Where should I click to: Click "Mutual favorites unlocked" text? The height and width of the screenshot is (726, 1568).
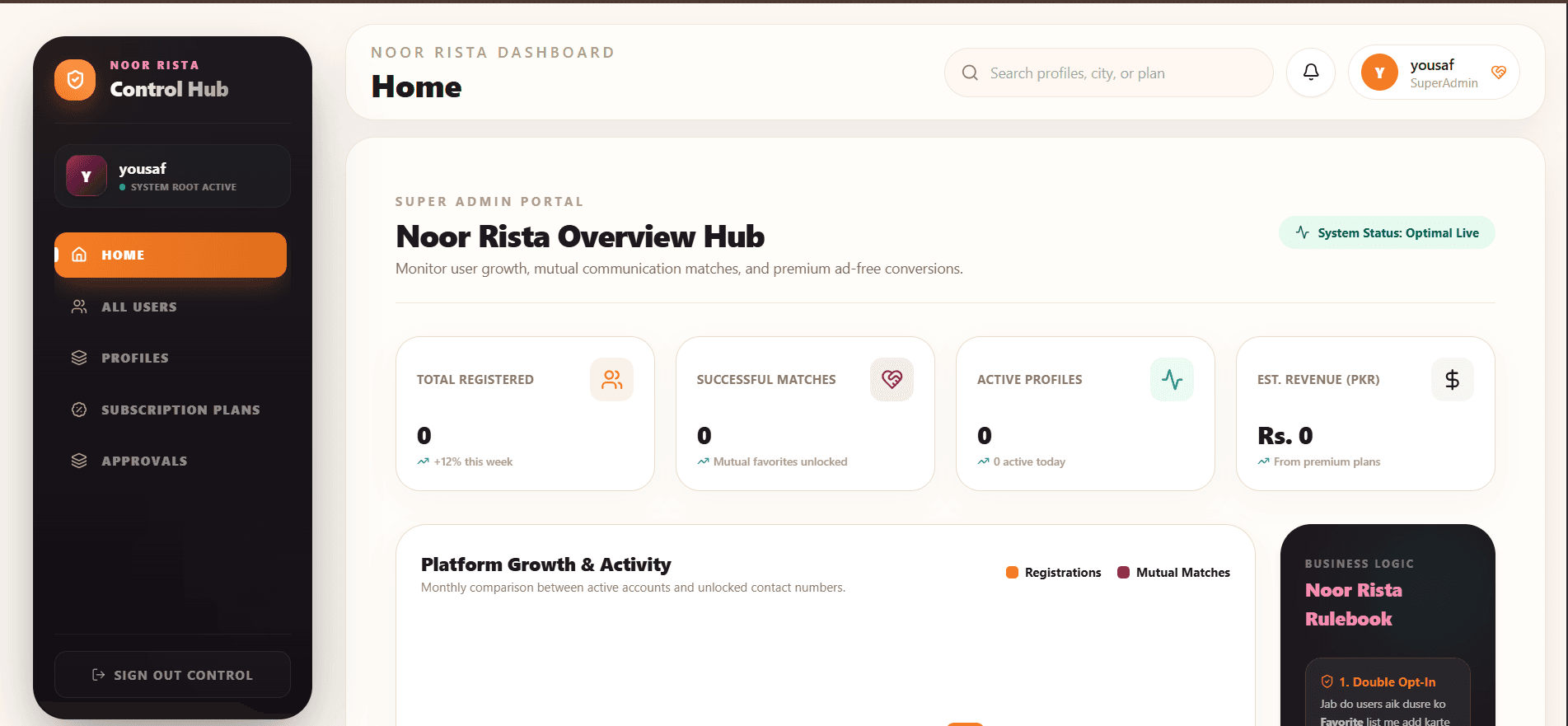(x=780, y=461)
